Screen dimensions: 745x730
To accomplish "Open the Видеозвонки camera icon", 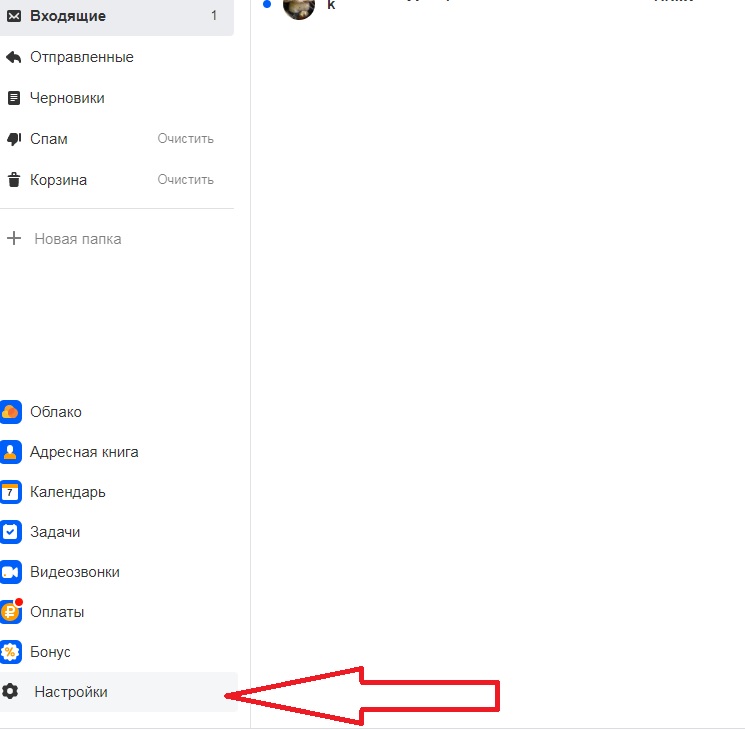I will click(10, 572).
